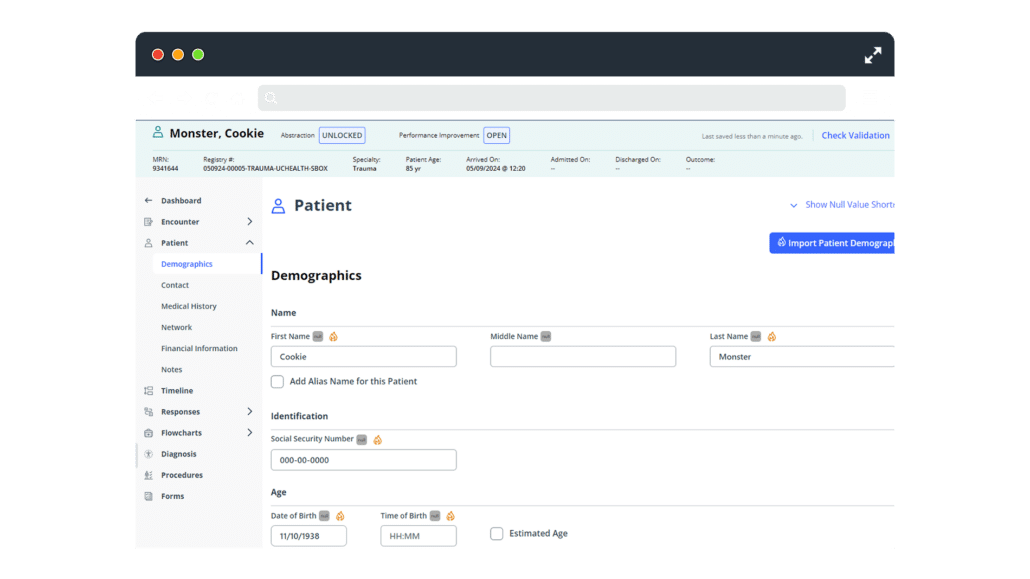Click the Forms icon in the sidebar
This screenshot has height=579, width=1030.
pos(149,495)
